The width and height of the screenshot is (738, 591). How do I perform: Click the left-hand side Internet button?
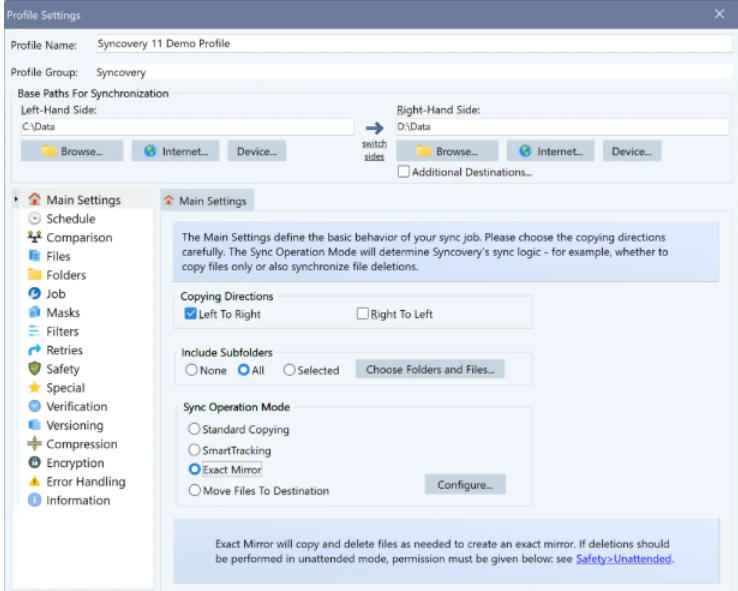coord(175,151)
